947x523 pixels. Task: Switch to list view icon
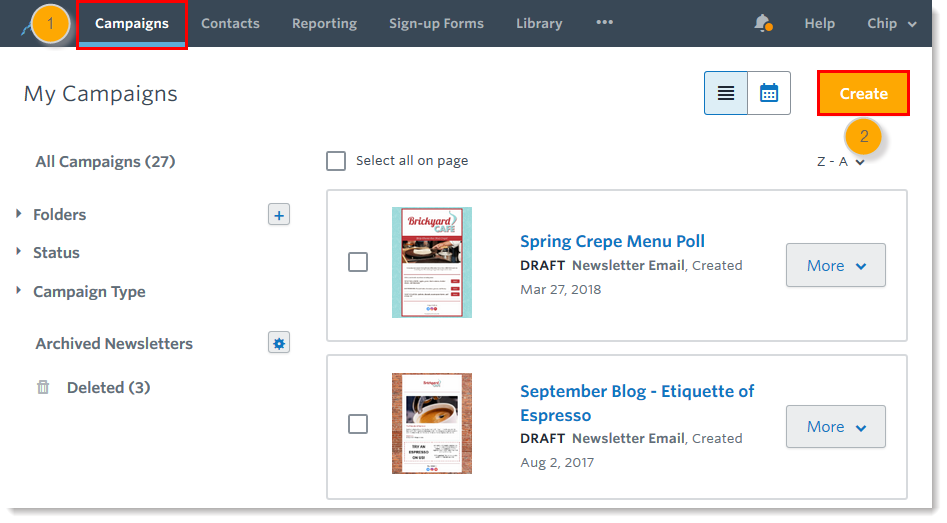pos(726,93)
